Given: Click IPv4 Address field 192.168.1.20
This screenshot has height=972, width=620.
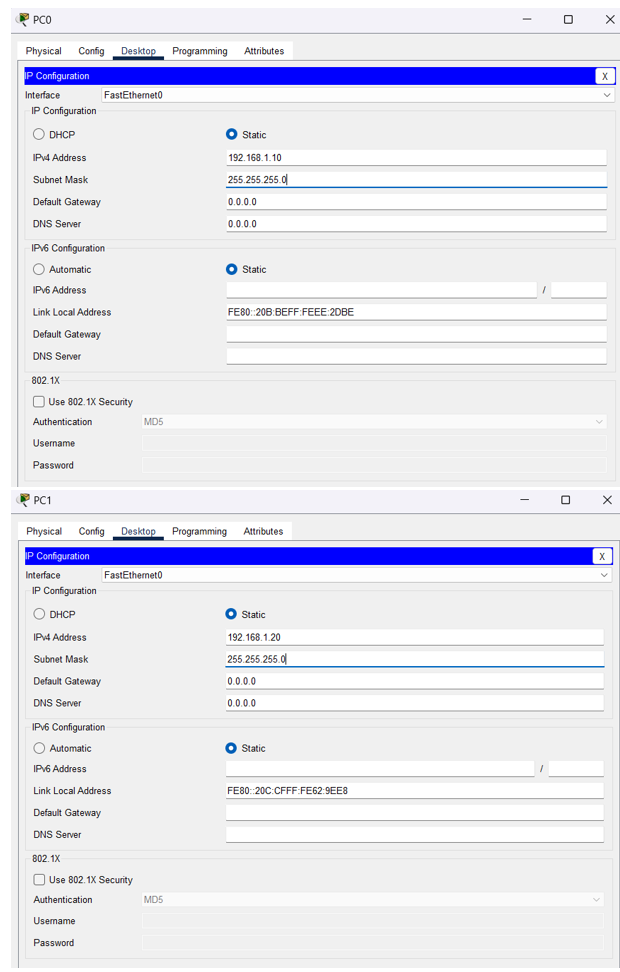Looking at the screenshot, I should tap(415, 637).
